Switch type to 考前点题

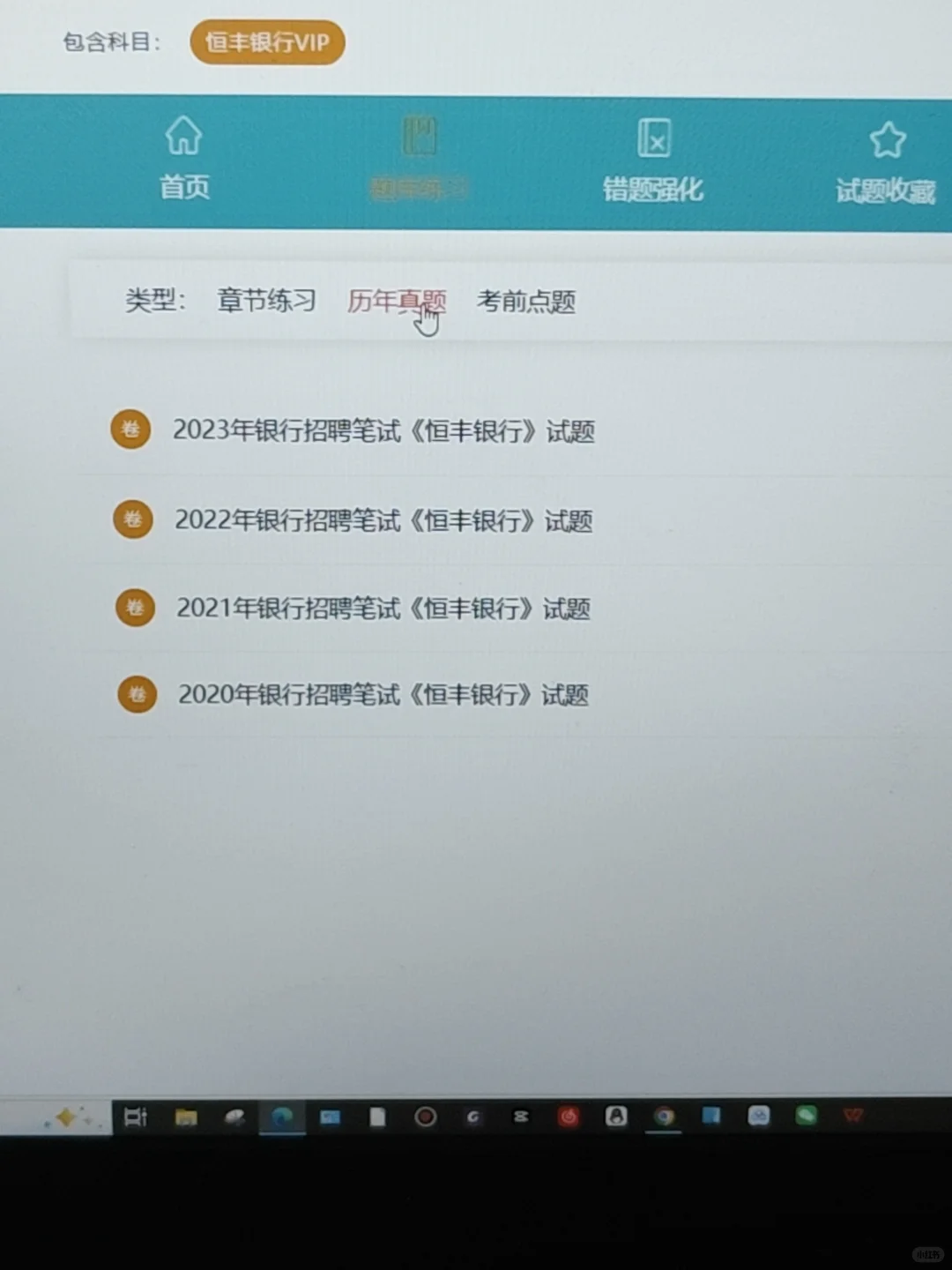[x=526, y=302]
